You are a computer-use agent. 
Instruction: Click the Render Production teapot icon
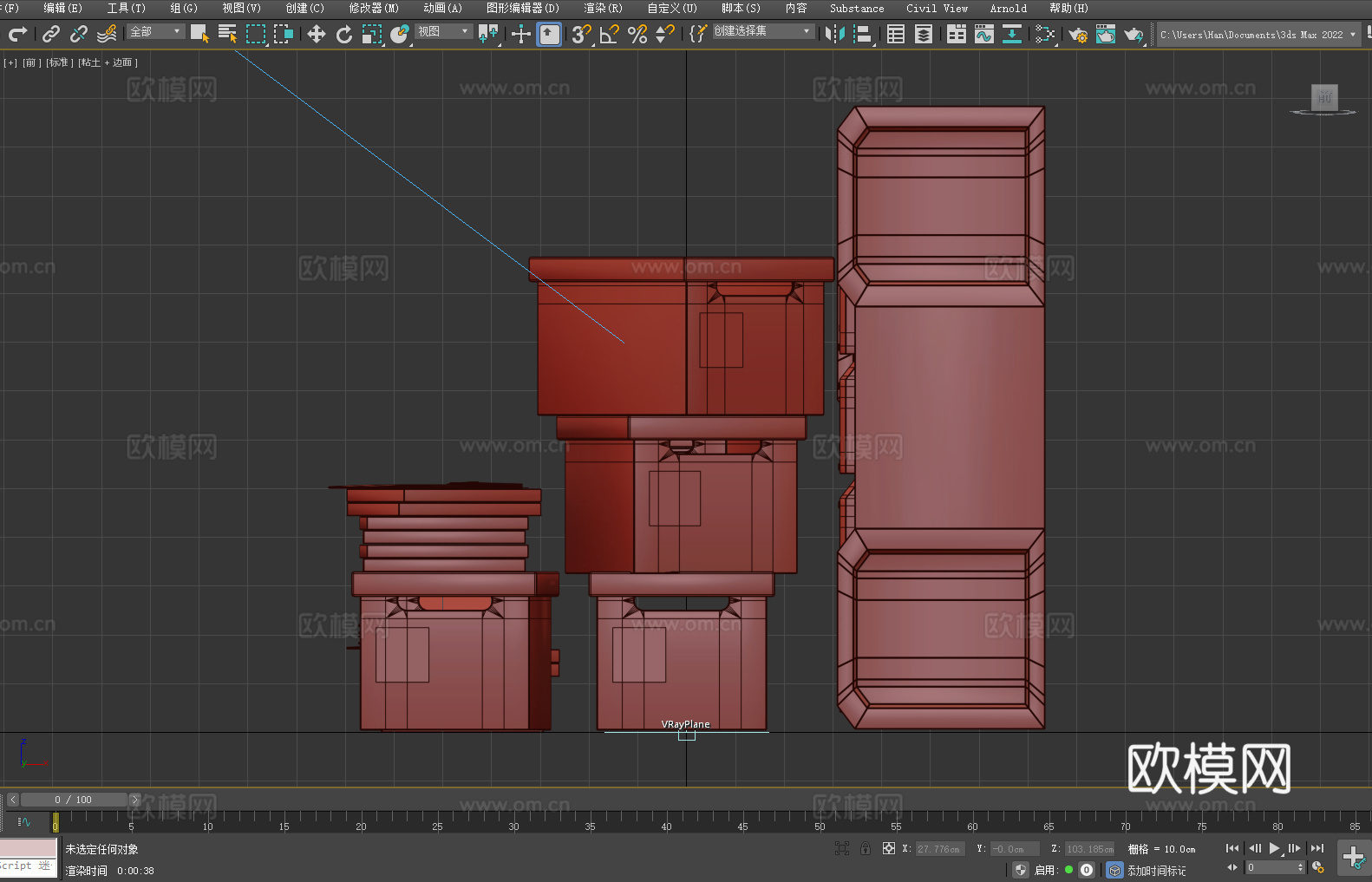point(1134,34)
